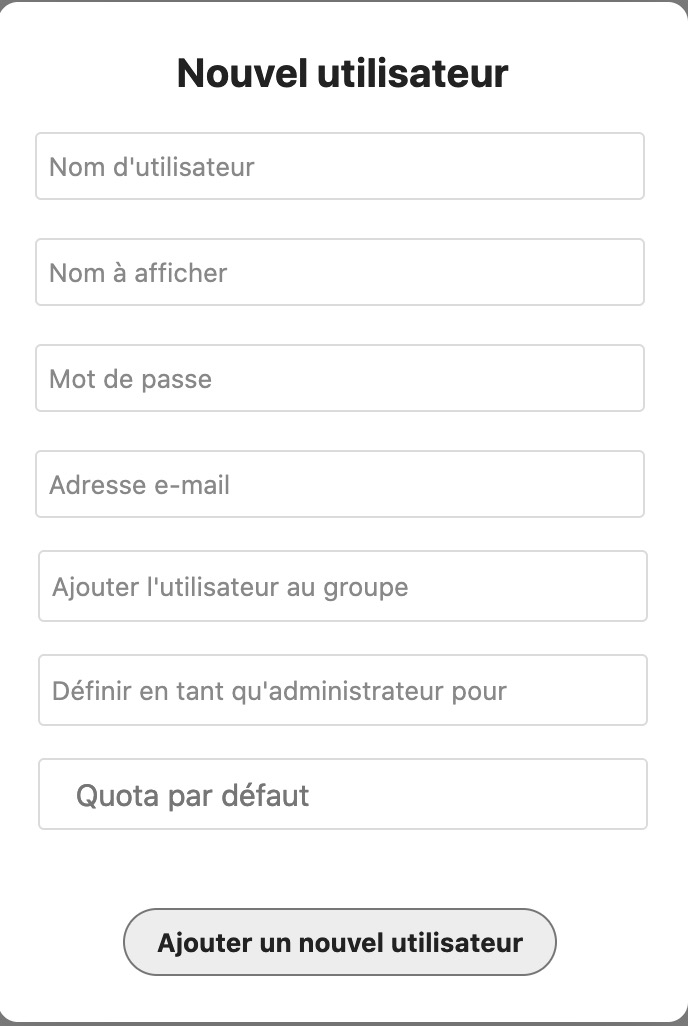
Task: Submit the new user form
Action: pos(340,942)
